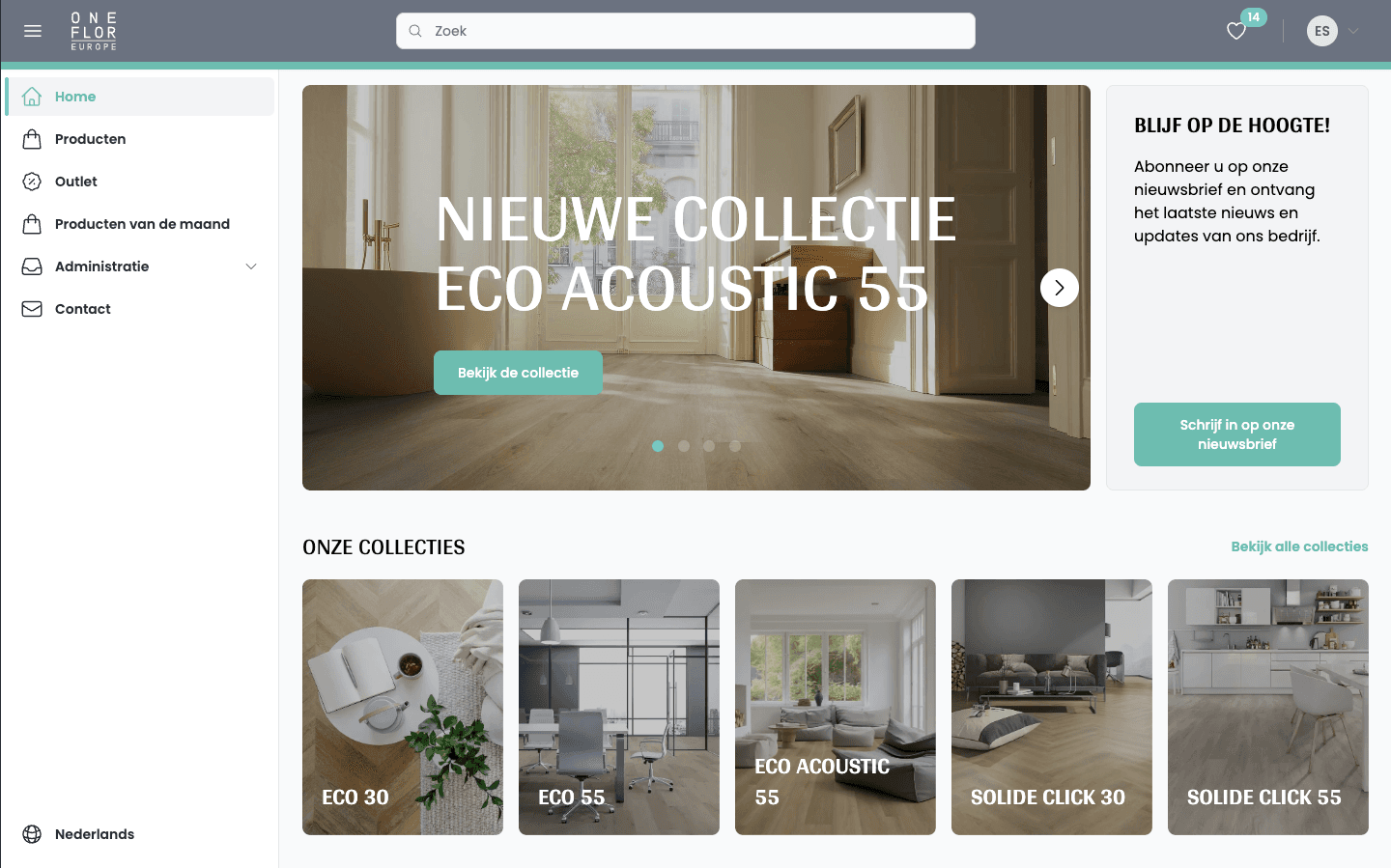Select the third carousel slide dot
This screenshot has height=868, width=1391.
709,446
